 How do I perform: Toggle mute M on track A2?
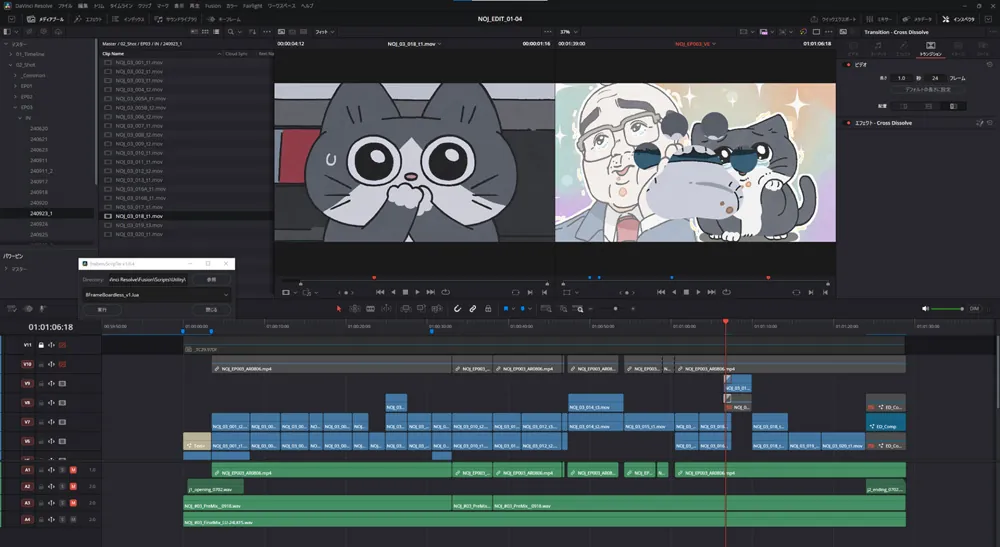(x=73, y=486)
